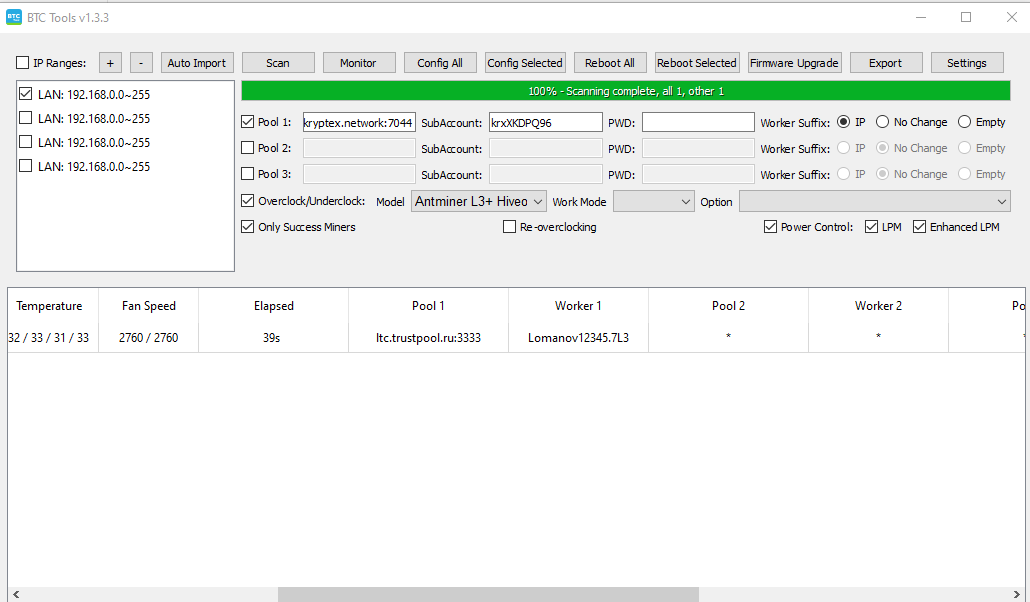This screenshot has height=602, width=1030.
Task: Click the minus button to remove IP range
Action: pos(141,63)
